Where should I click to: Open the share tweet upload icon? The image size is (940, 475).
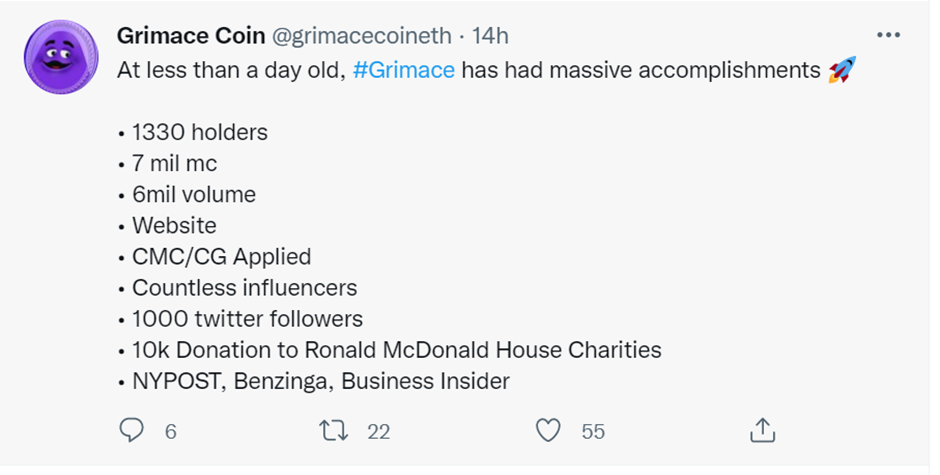coord(763,430)
